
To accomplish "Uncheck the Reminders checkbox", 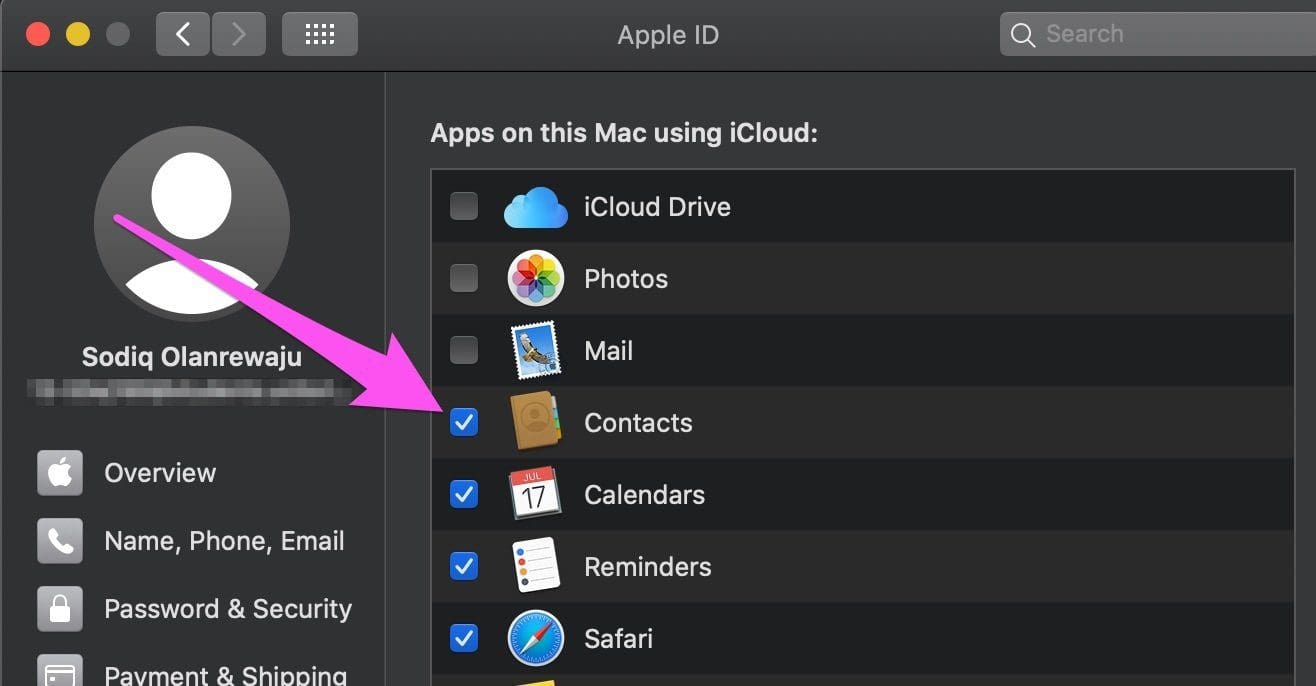I will coord(464,566).
